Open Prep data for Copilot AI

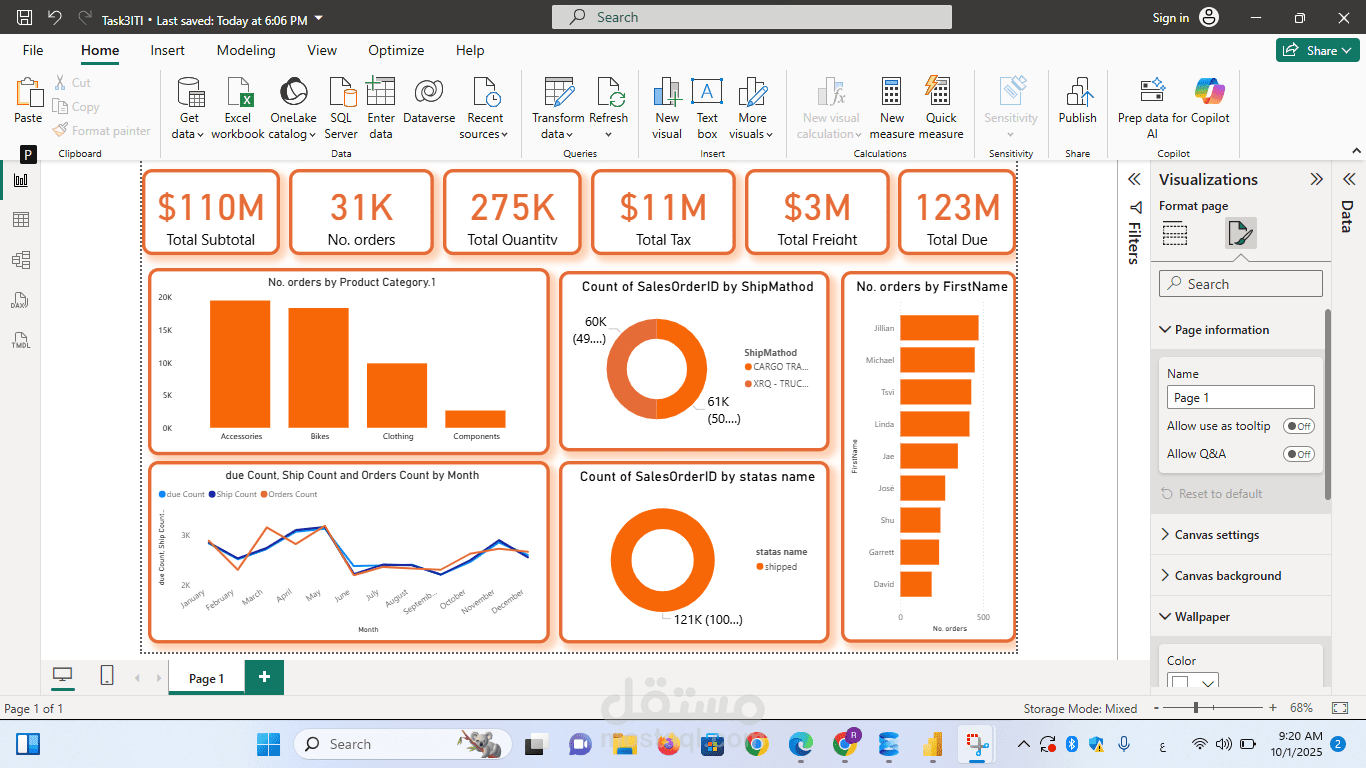1153,108
